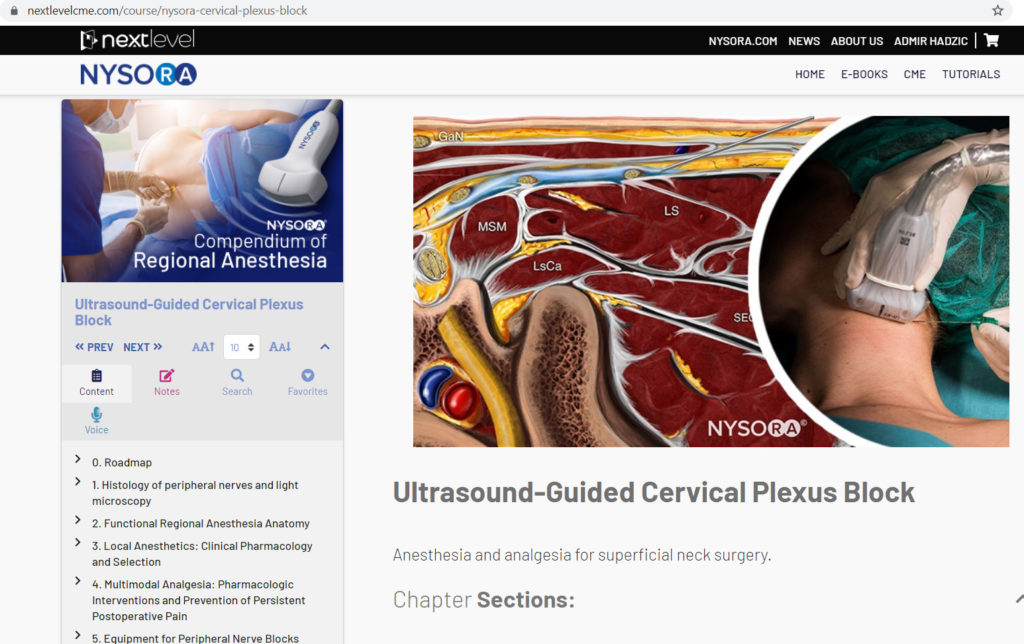Go to the NEXT chapter
Screen dimensions: 1024x644
[142, 347]
